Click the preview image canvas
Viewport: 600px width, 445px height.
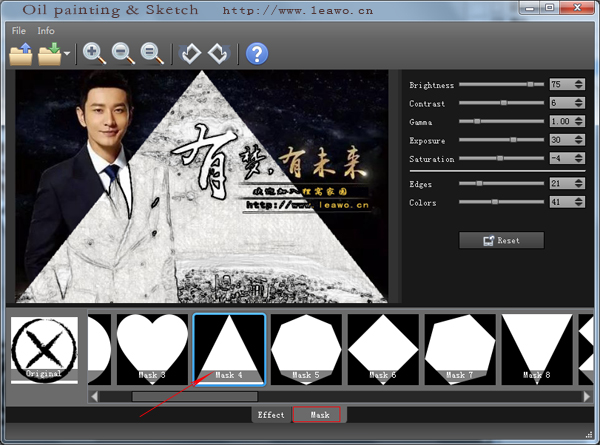pyautogui.click(x=202, y=186)
